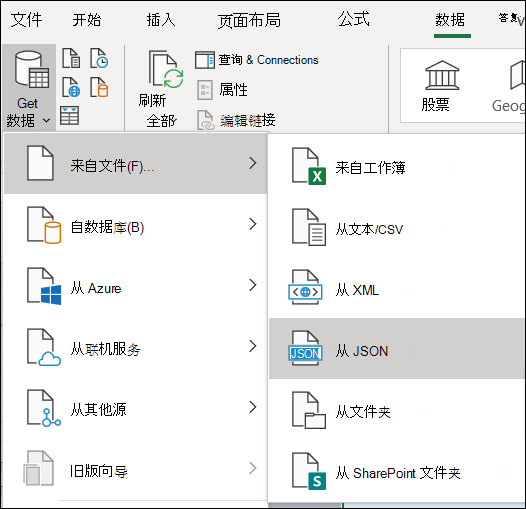Click the From Text/CSV small ribbon icon
526x509 pixels.
click(x=71, y=58)
